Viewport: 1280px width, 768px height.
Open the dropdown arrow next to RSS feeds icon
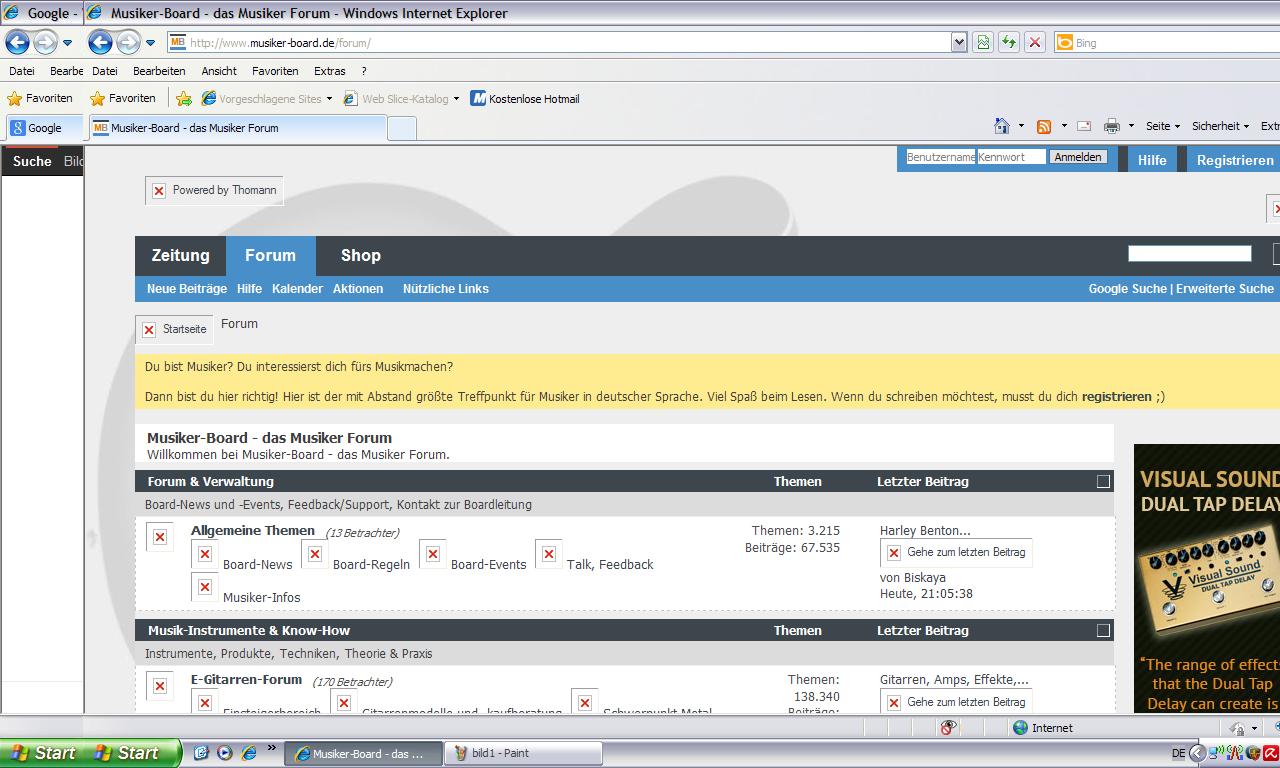point(1063,126)
